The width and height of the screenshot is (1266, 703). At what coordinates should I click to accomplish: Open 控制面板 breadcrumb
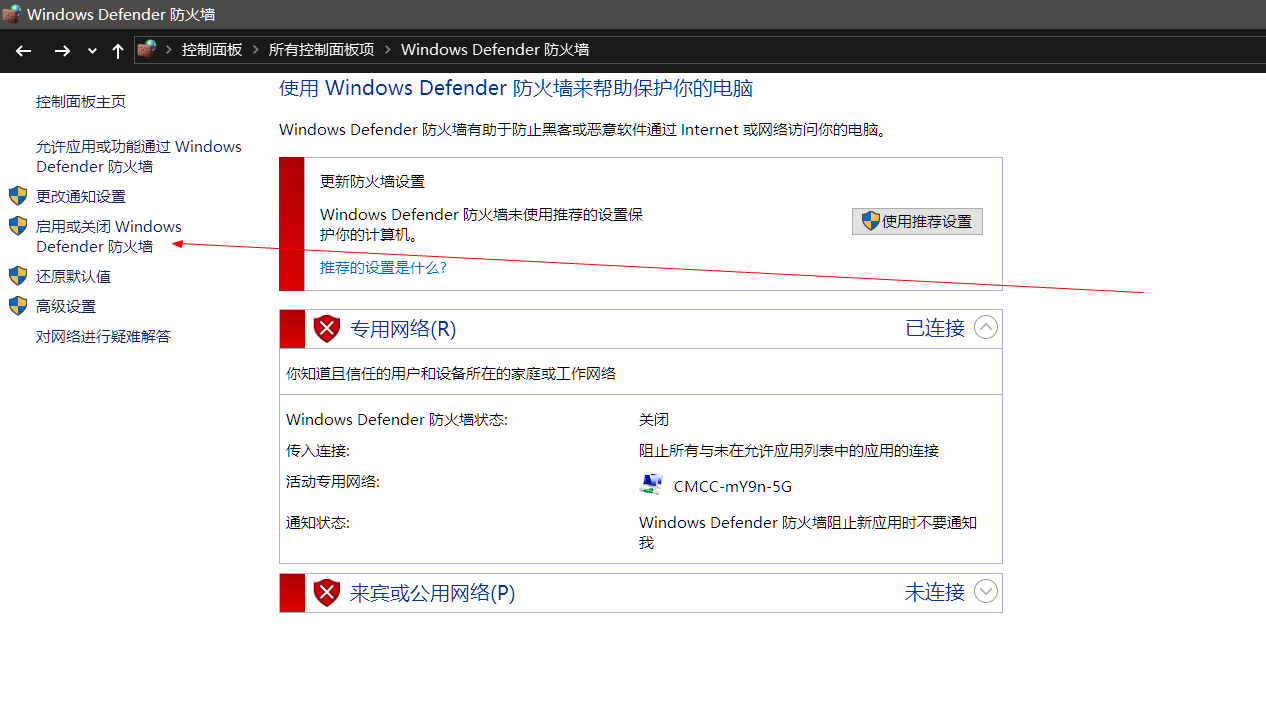[212, 49]
